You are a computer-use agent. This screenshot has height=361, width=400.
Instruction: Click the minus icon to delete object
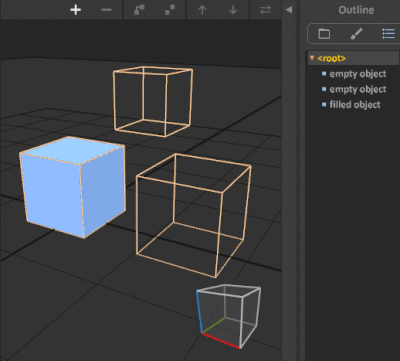click(106, 10)
